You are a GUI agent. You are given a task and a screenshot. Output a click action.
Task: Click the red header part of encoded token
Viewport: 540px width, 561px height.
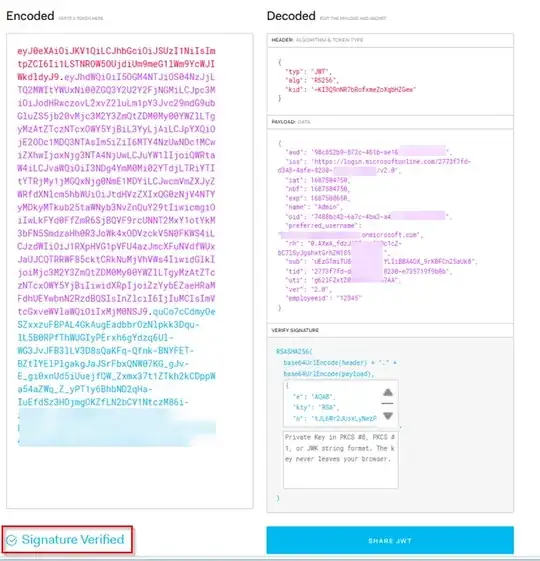(116, 64)
